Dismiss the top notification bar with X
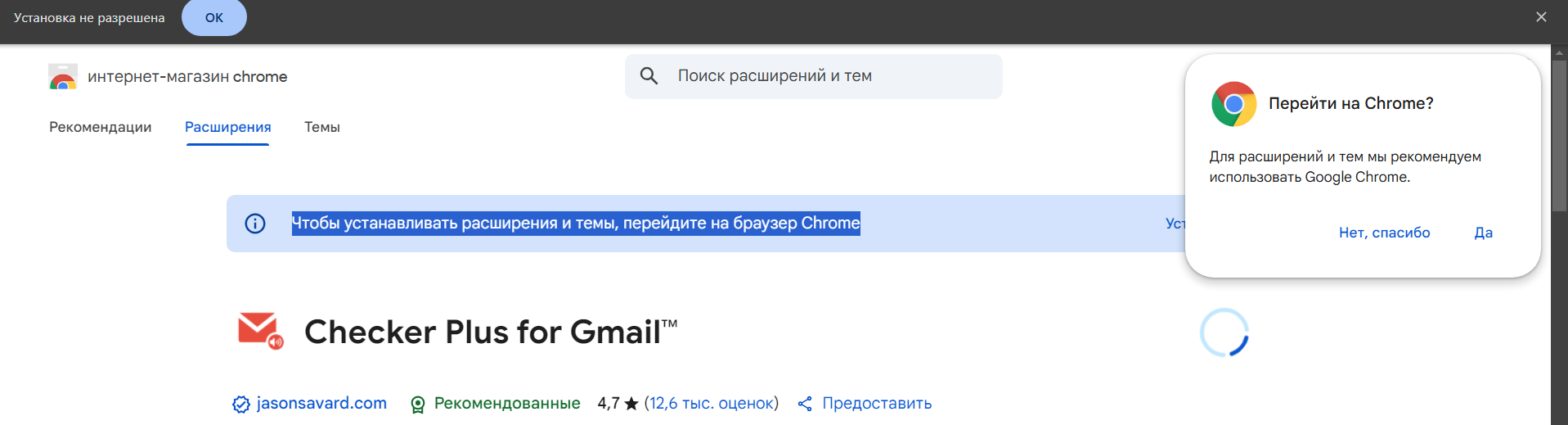 (x=1541, y=17)
